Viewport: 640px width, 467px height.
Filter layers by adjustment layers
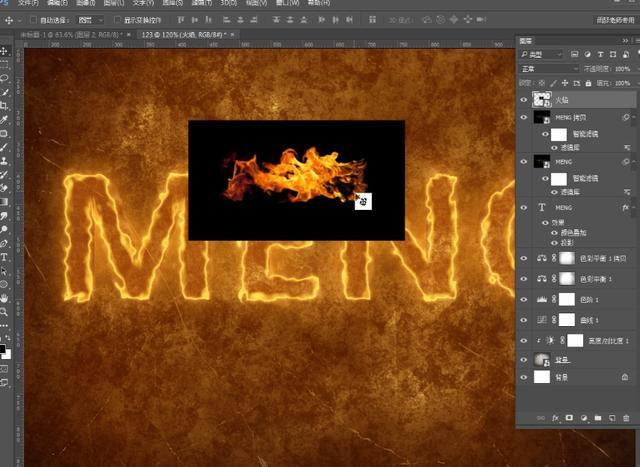coord(588,54)
